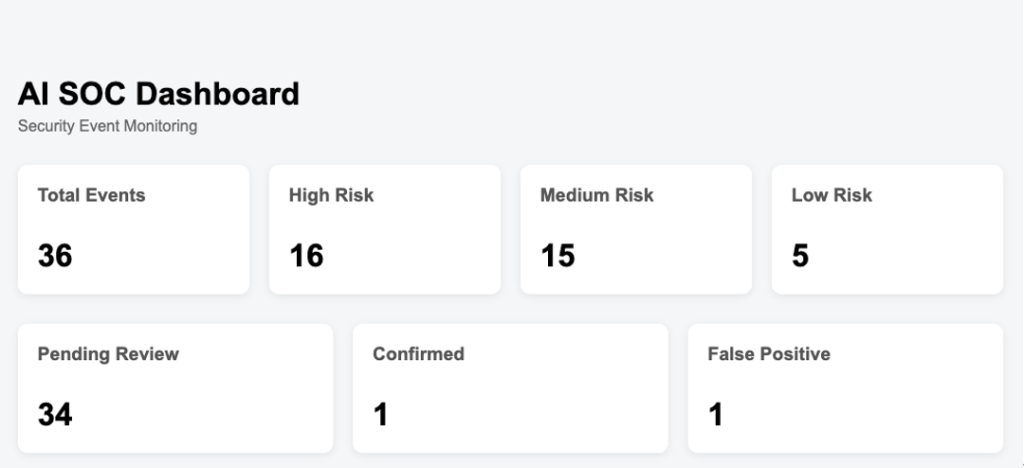1024x468 pixels.
Task: Click the Low Risk count 5
Action: [800, 255]
